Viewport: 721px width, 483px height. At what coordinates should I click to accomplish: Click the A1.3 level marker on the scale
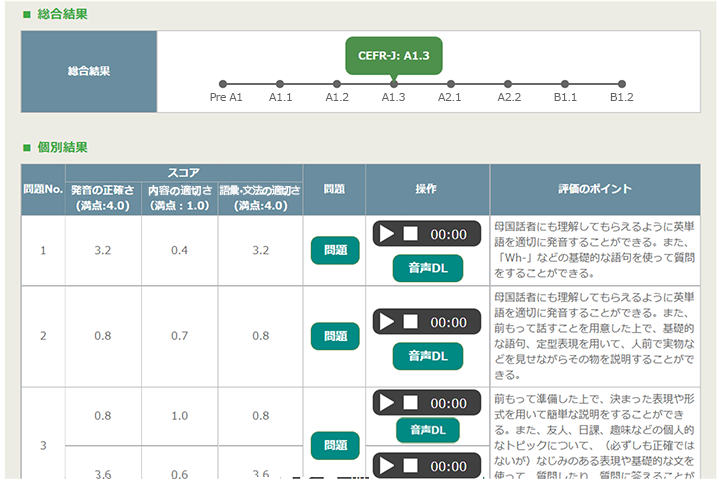pos(394,84)
